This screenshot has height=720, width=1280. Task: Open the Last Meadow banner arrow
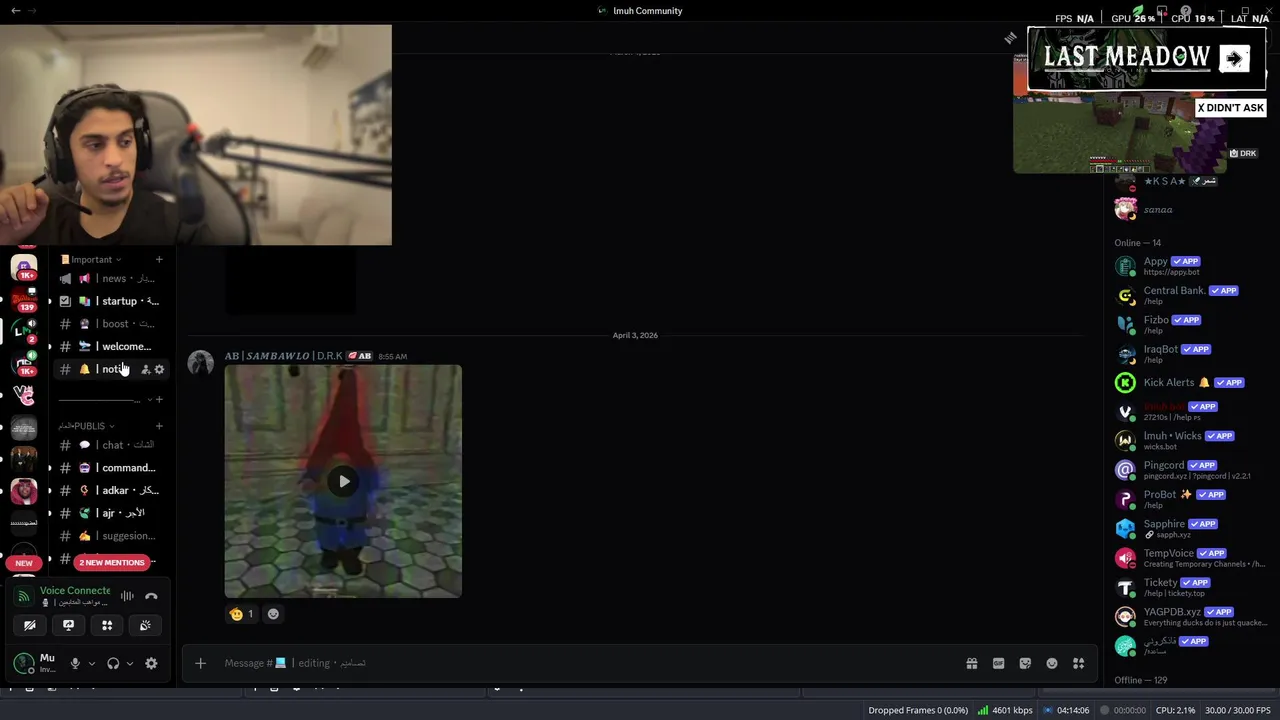tap(1234, 58)
